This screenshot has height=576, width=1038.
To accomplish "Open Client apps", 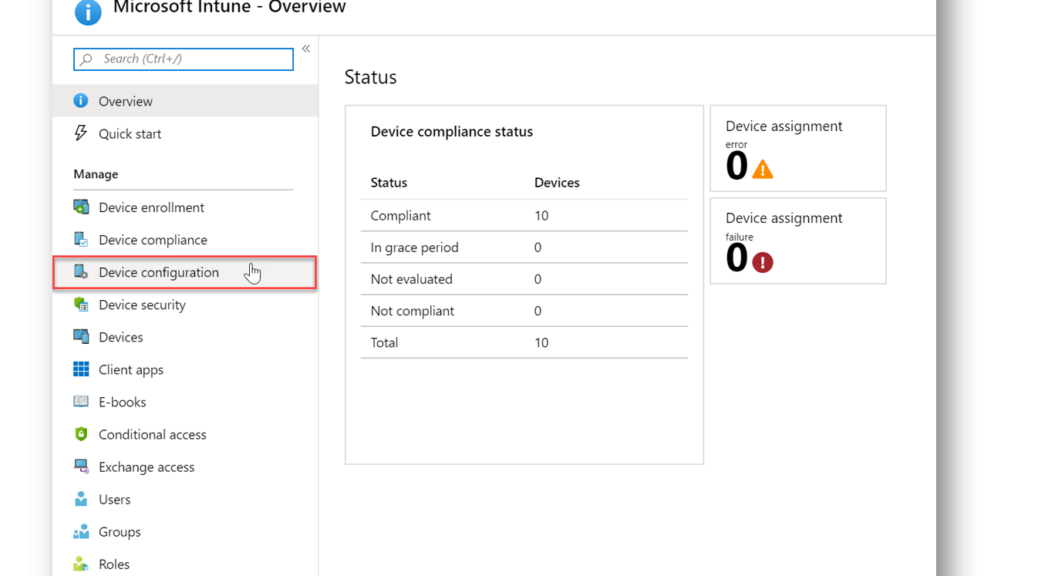I will click(x=185, y=369).
